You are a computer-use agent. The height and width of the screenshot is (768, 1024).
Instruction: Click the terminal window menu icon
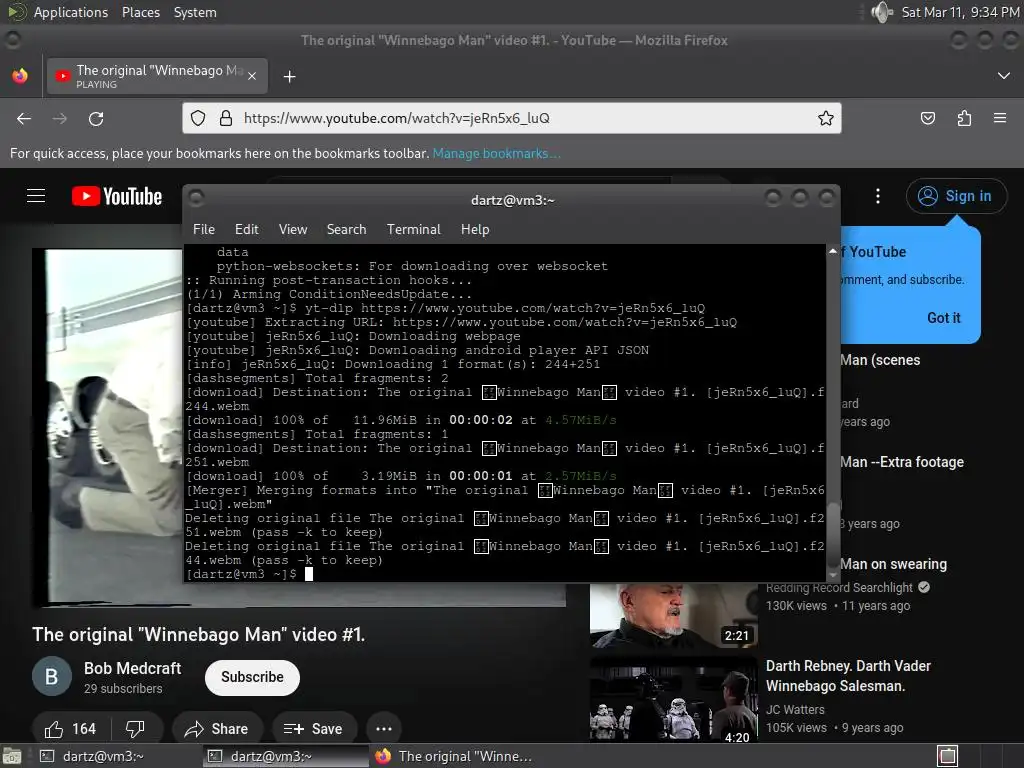197,198
